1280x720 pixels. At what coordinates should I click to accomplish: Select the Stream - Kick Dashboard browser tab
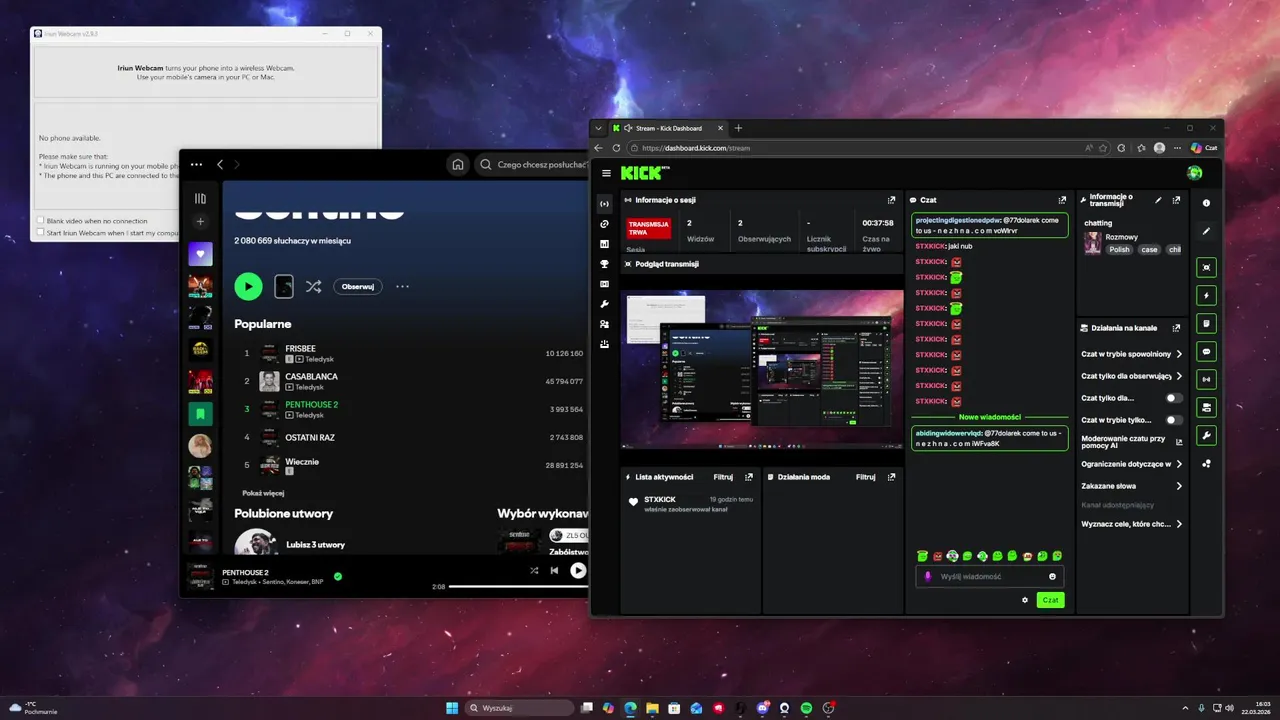(666, 128)
